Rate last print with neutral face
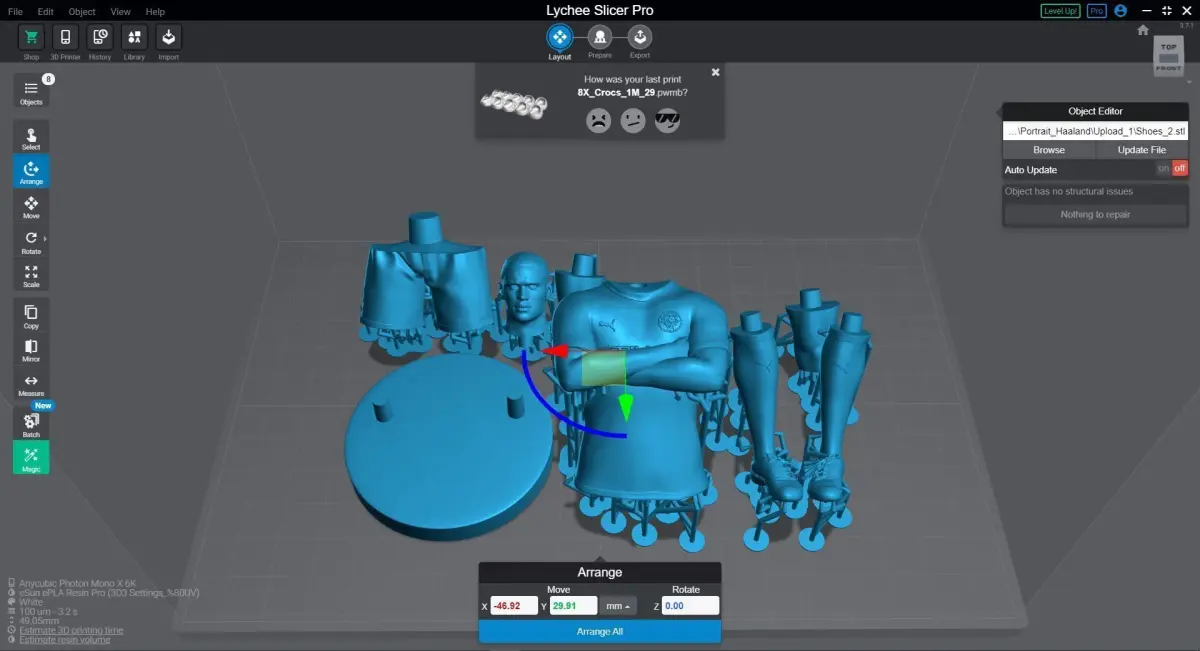 coord(633,121)
